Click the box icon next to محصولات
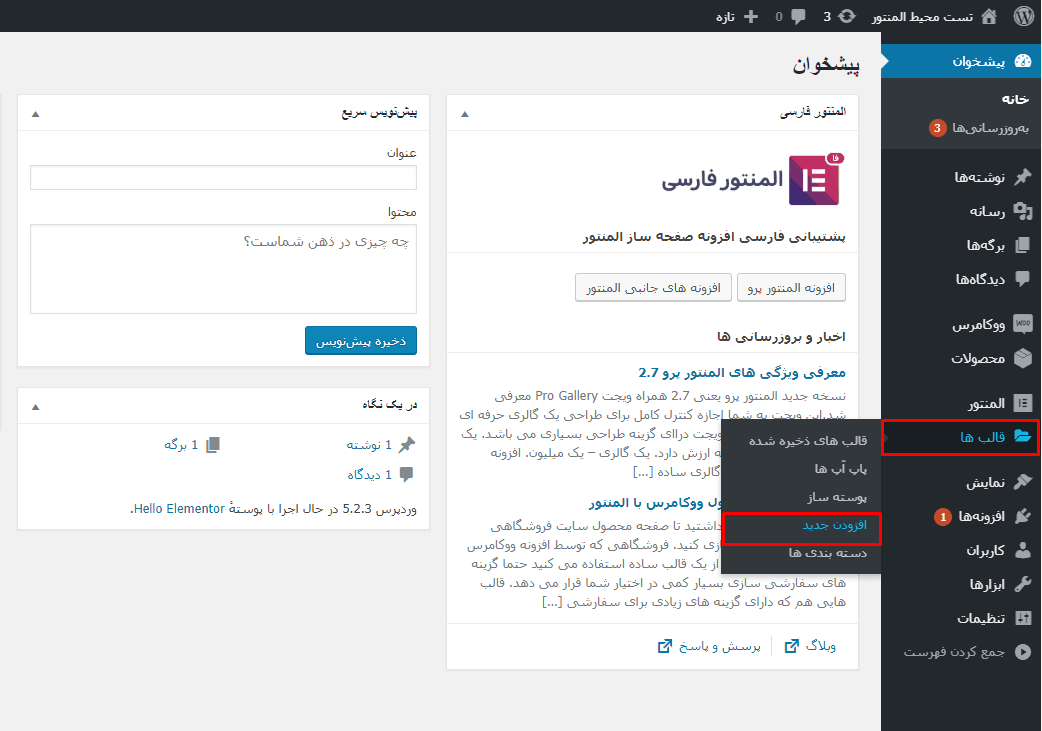The width and height of the screenshot is (1042, 731). click(1023, 358)
